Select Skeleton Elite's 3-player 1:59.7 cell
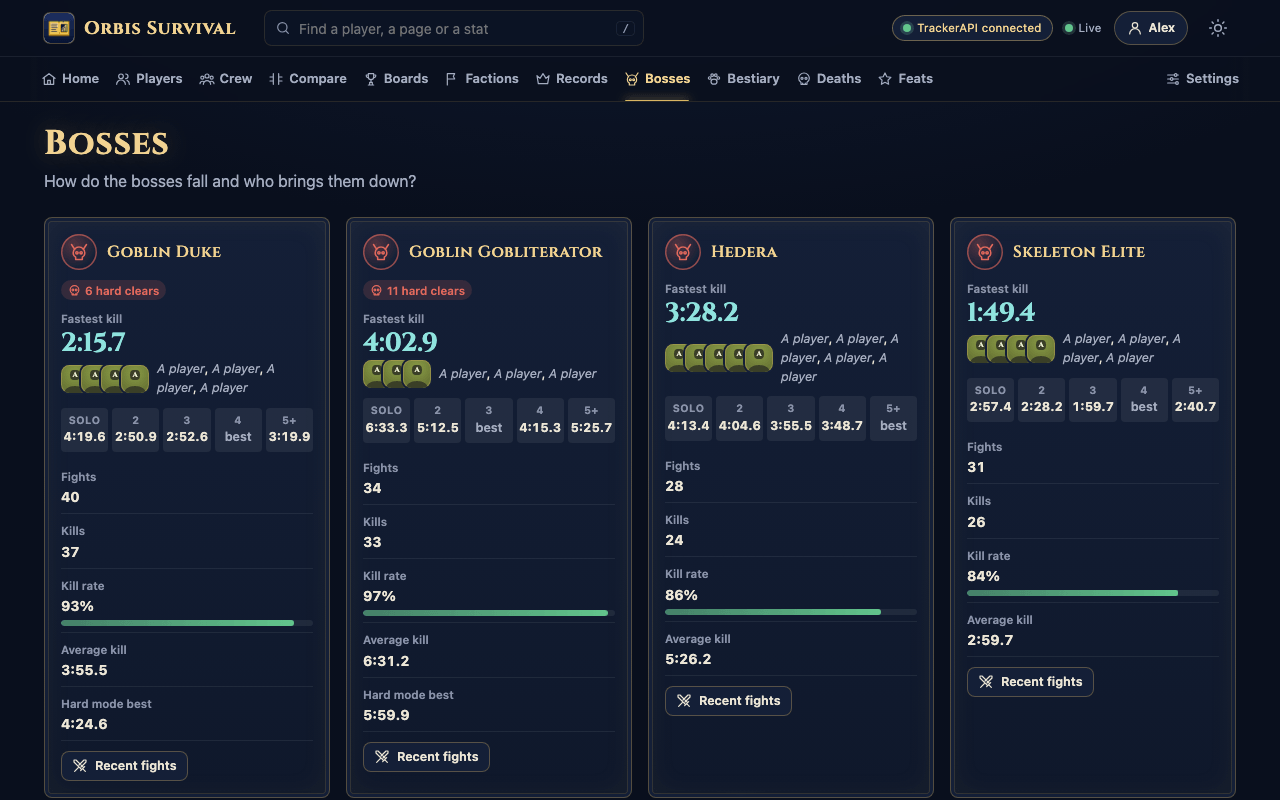The image size is (1280, 800). (1093, 399)
